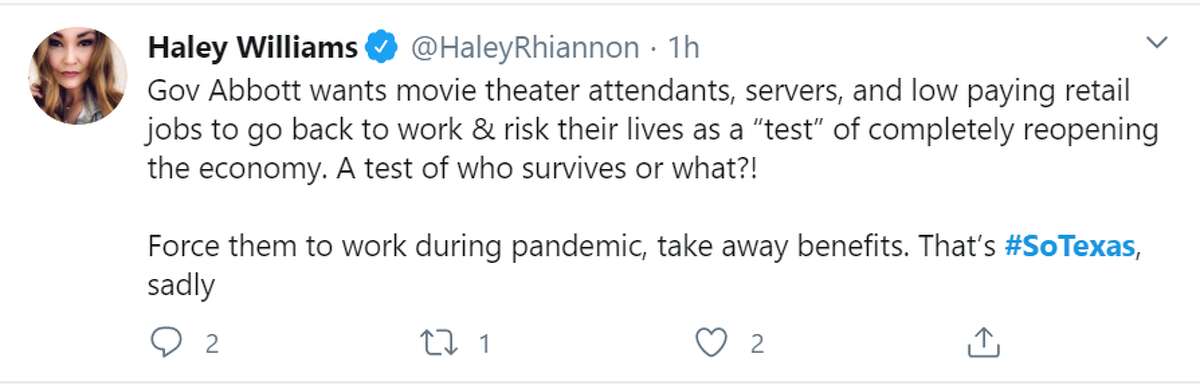The image size is (1200, 389).
Task: Click the line starting 'jobs to go back'
Action: coord(653,131)
